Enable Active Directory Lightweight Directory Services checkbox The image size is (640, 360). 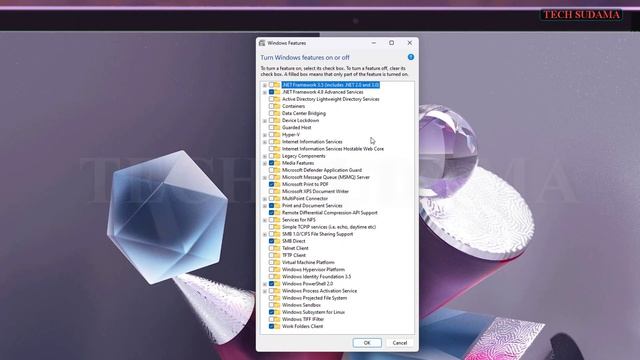(x=271, y=99)
